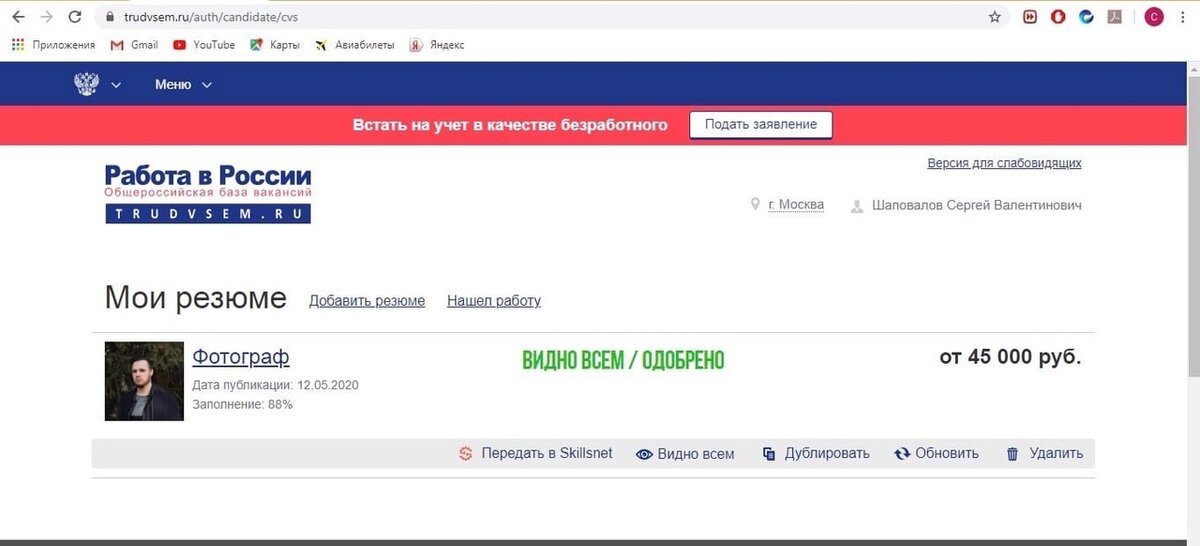This screenshot has width=1200, height=546.
Task: Open the blue circular browser extension
Action: pyautogui.click(x=1086, y=17)
